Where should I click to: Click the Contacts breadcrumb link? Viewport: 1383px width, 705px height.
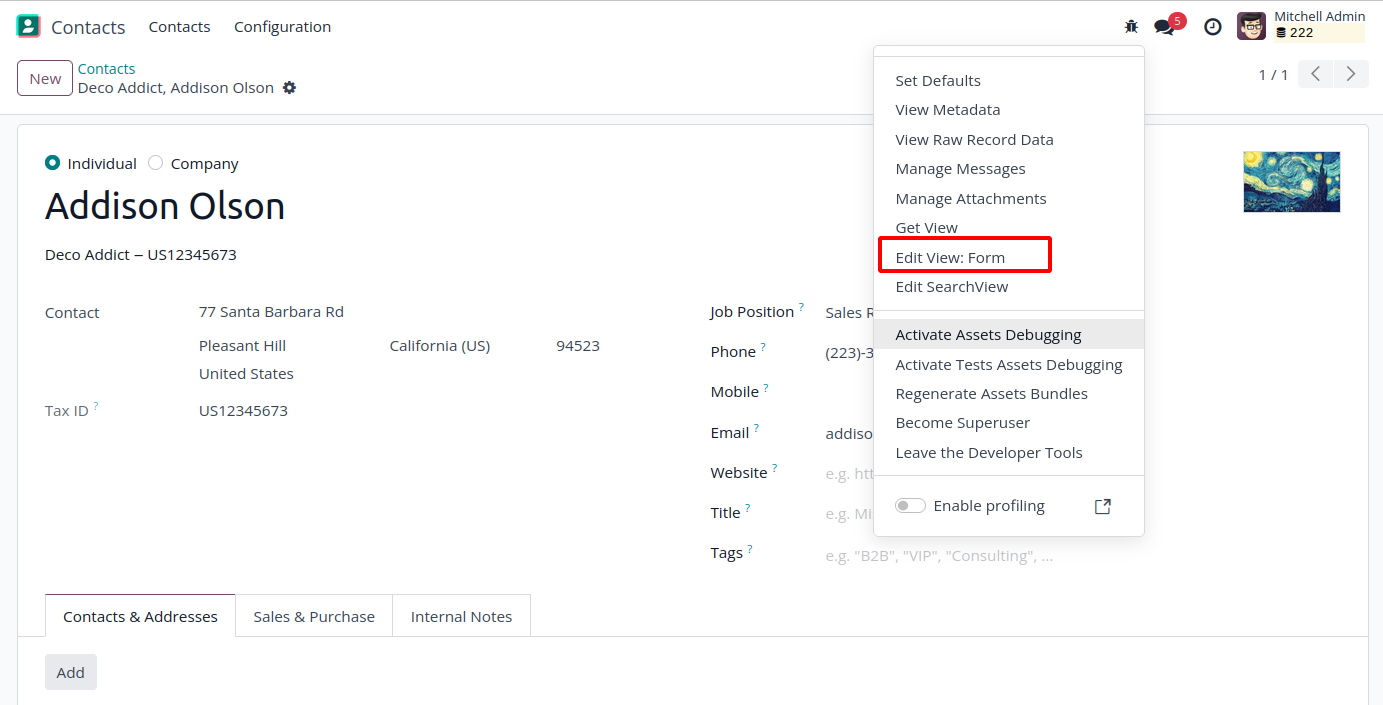[106, 69]
